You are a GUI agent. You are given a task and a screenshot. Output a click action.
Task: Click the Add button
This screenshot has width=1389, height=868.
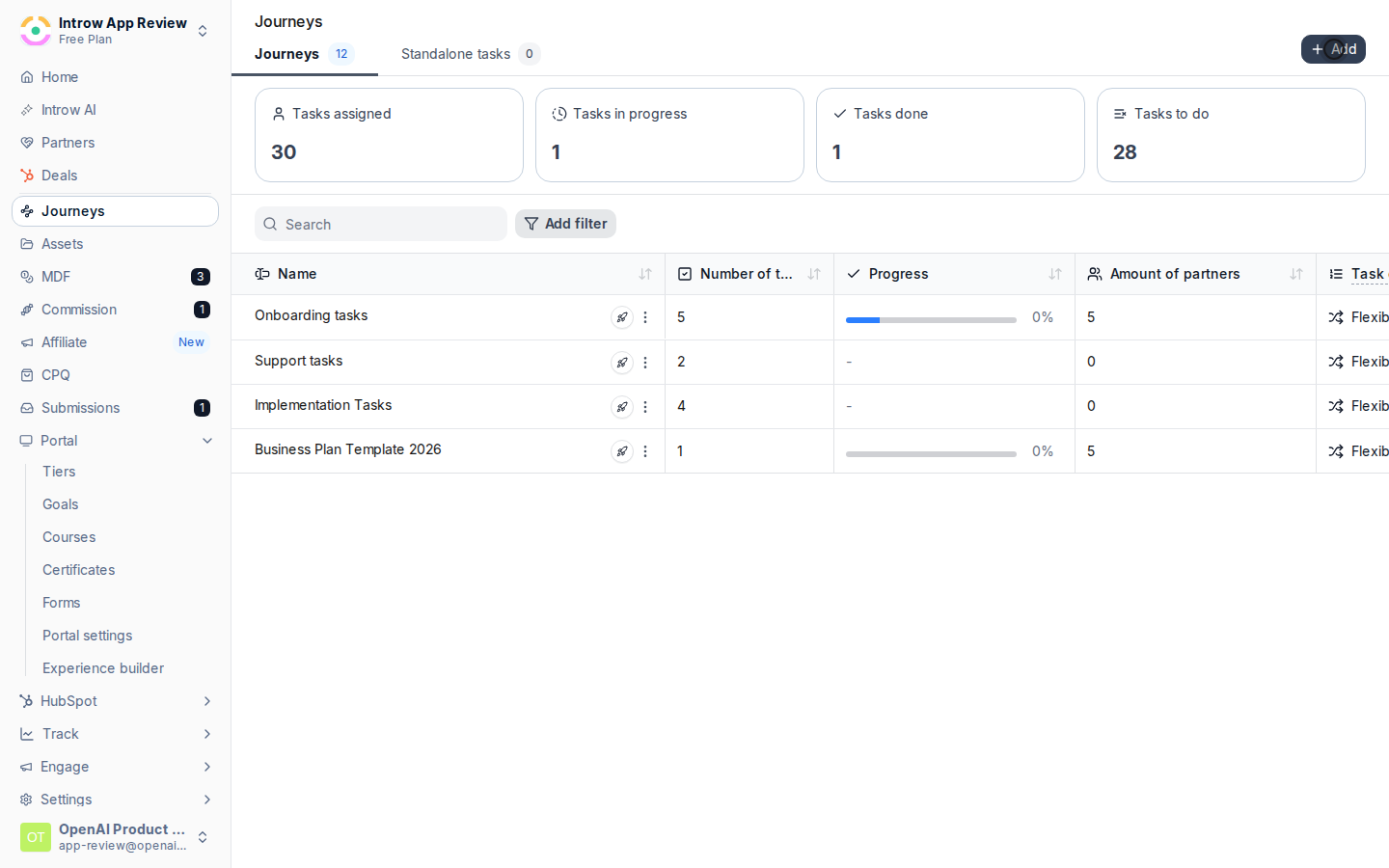[1333, 49]
